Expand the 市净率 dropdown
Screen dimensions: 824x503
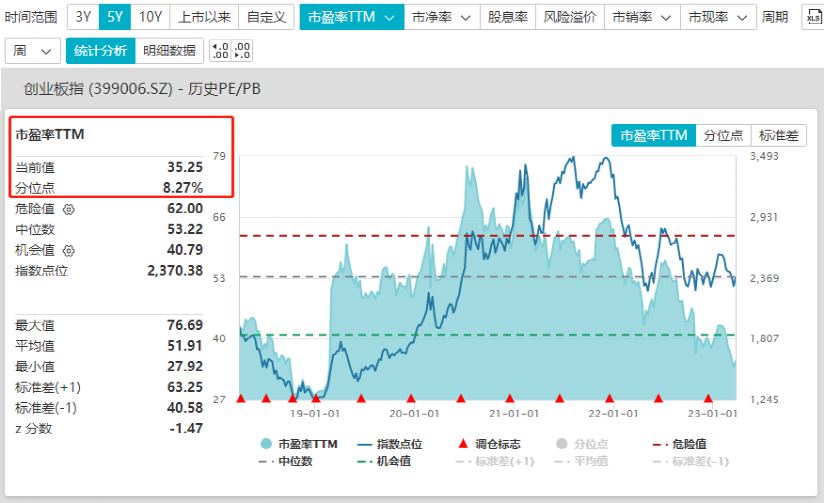[x=441, y=17]
